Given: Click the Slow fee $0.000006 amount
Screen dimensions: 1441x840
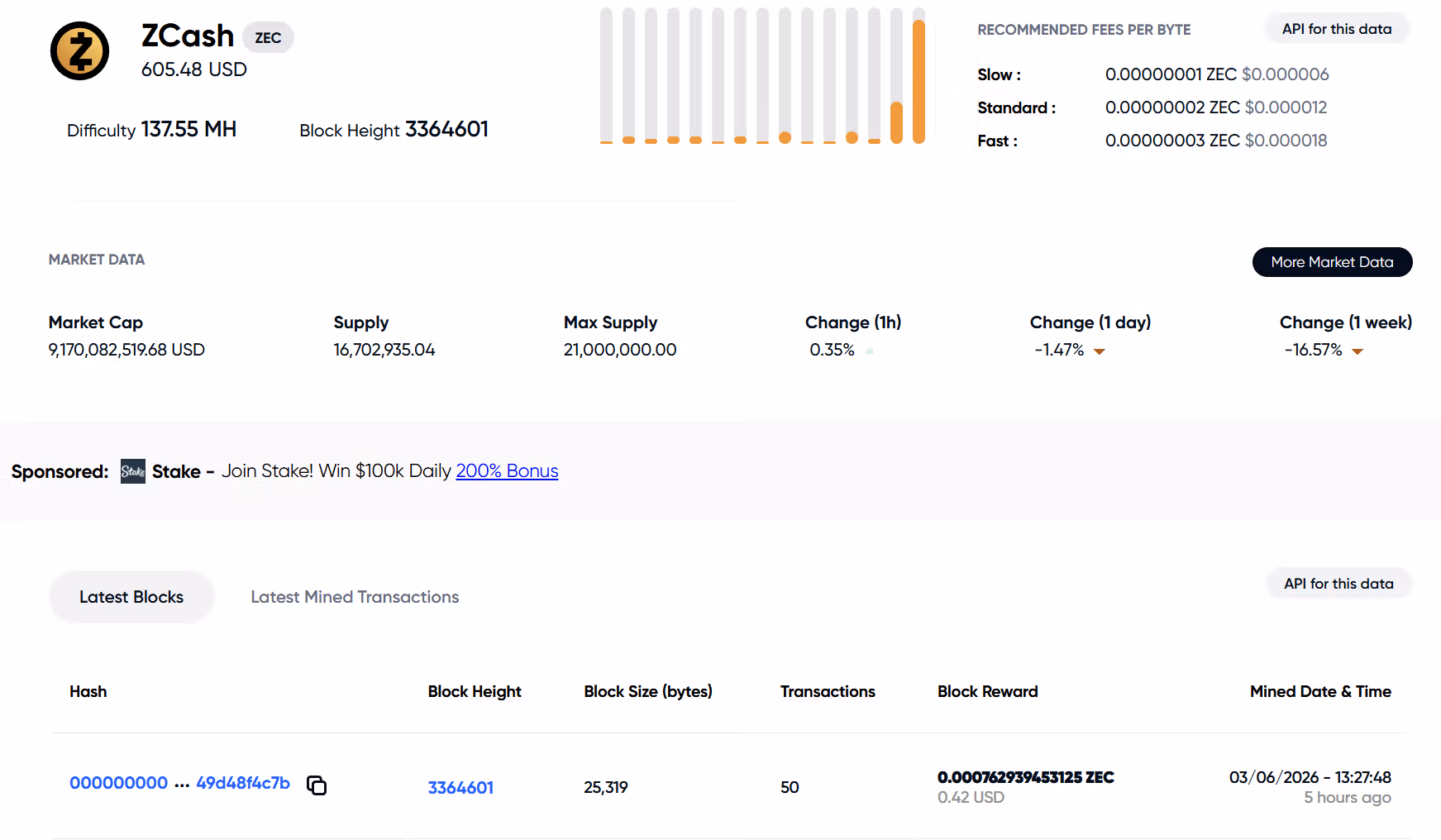Looking at the screenshot, I should 1286,74.
